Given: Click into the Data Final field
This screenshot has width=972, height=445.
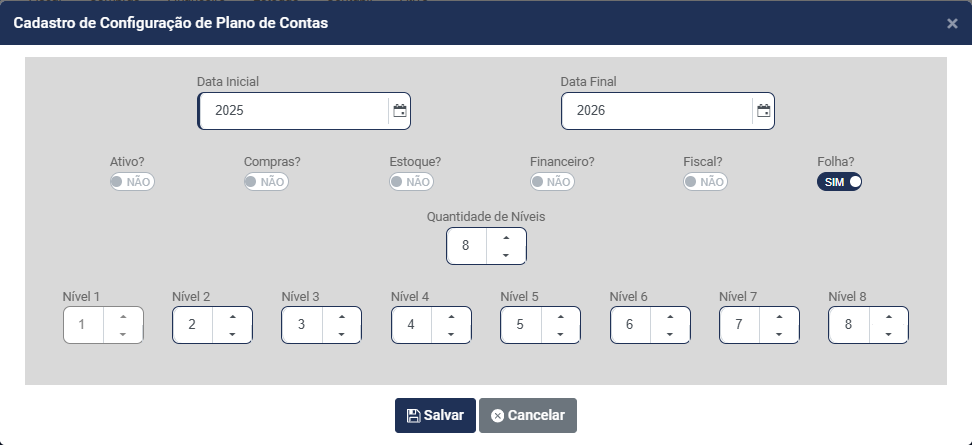Looking at the screenshot, I should pos(656,111).
